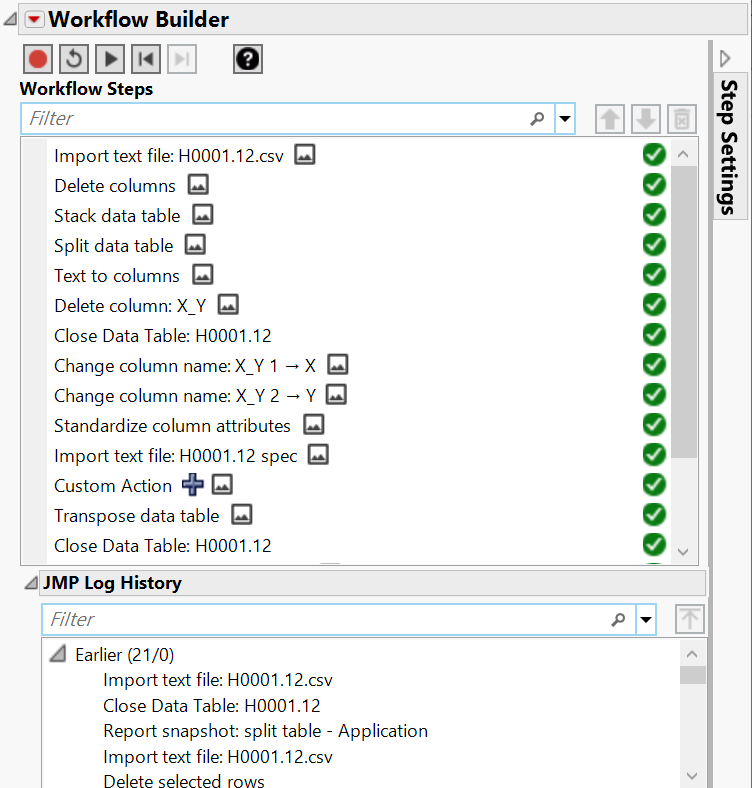Click the move step up arrow
Screen dimensions: 752x788
coord(609,119)
